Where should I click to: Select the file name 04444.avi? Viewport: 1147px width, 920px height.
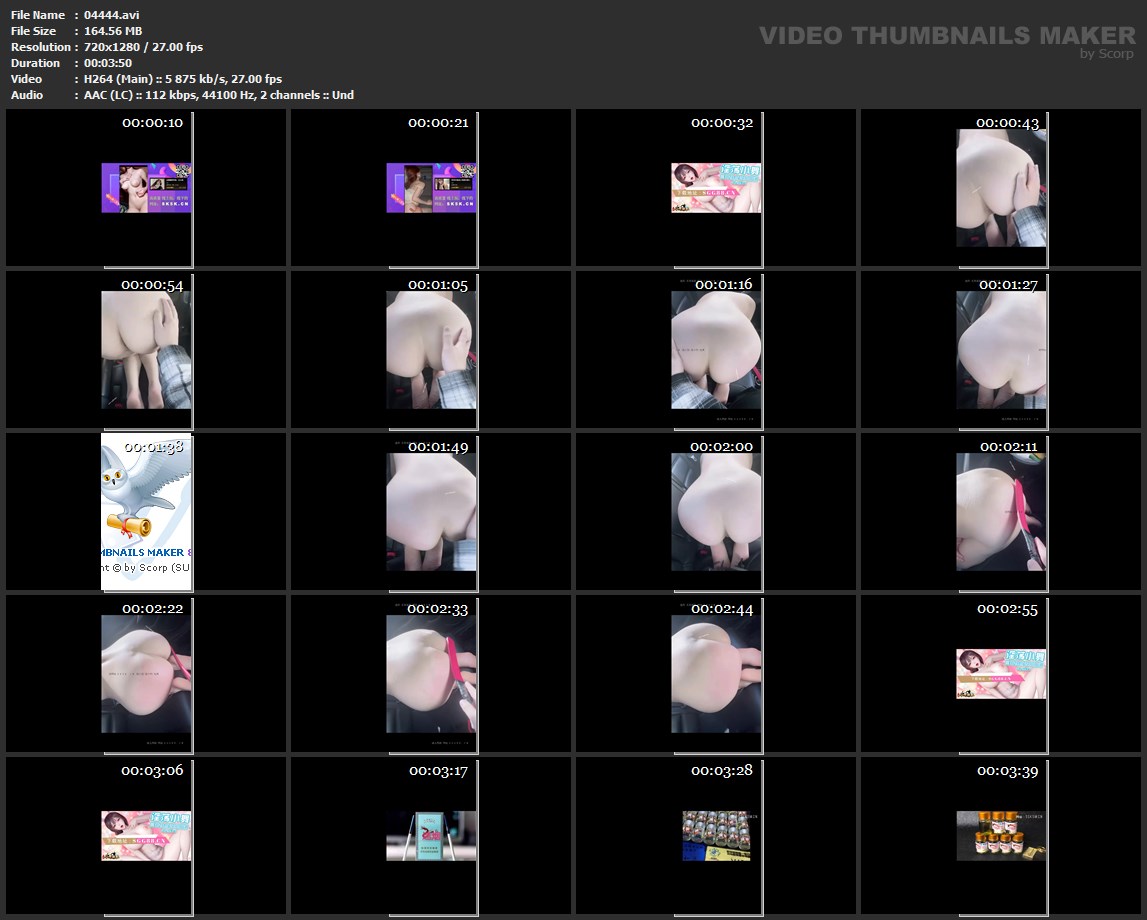pyautogui.click(x=112, y=15)
